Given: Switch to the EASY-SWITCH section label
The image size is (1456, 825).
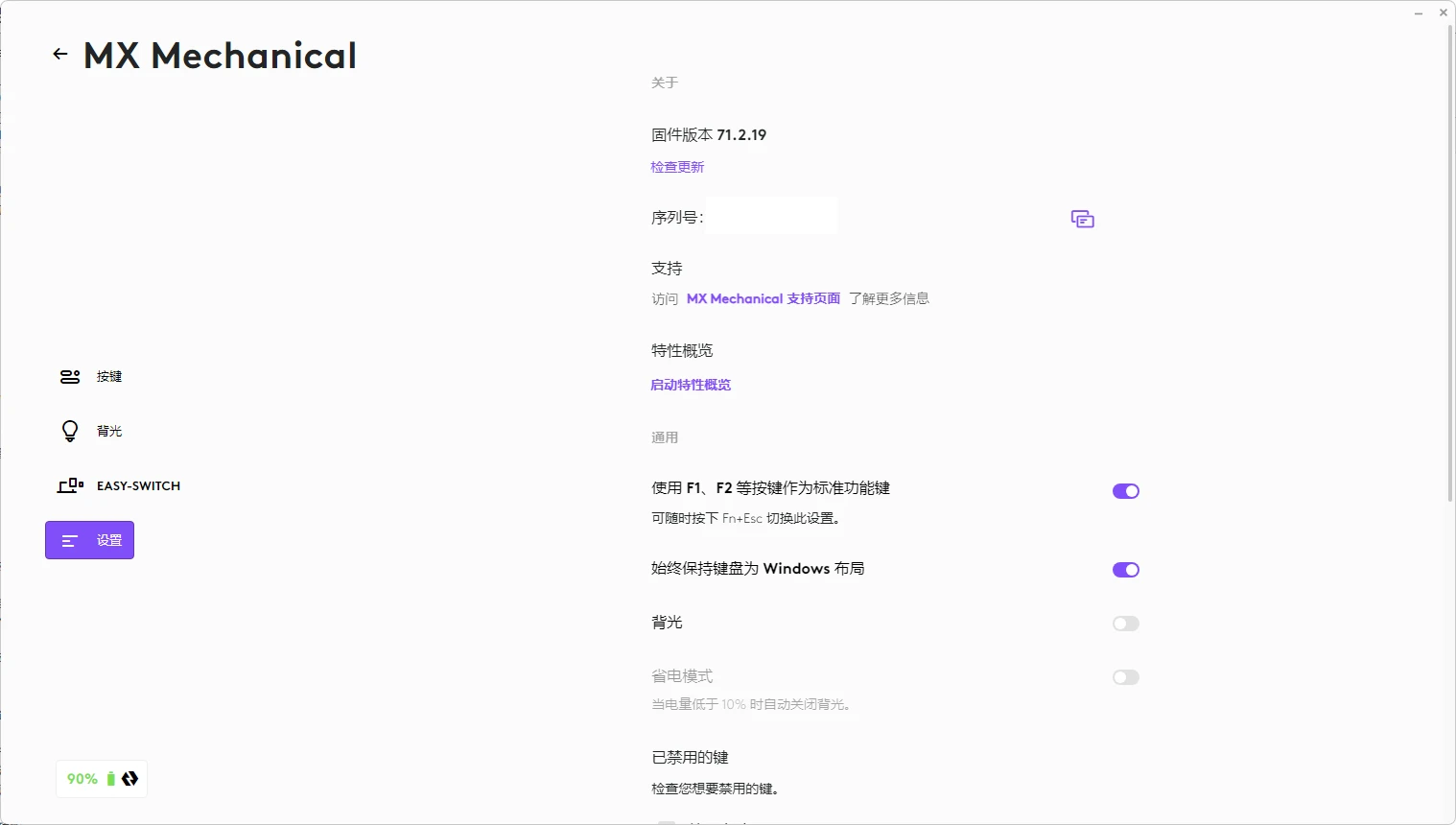Looking at the screenshot, I should pyautogui.click(x=137, y=485).
